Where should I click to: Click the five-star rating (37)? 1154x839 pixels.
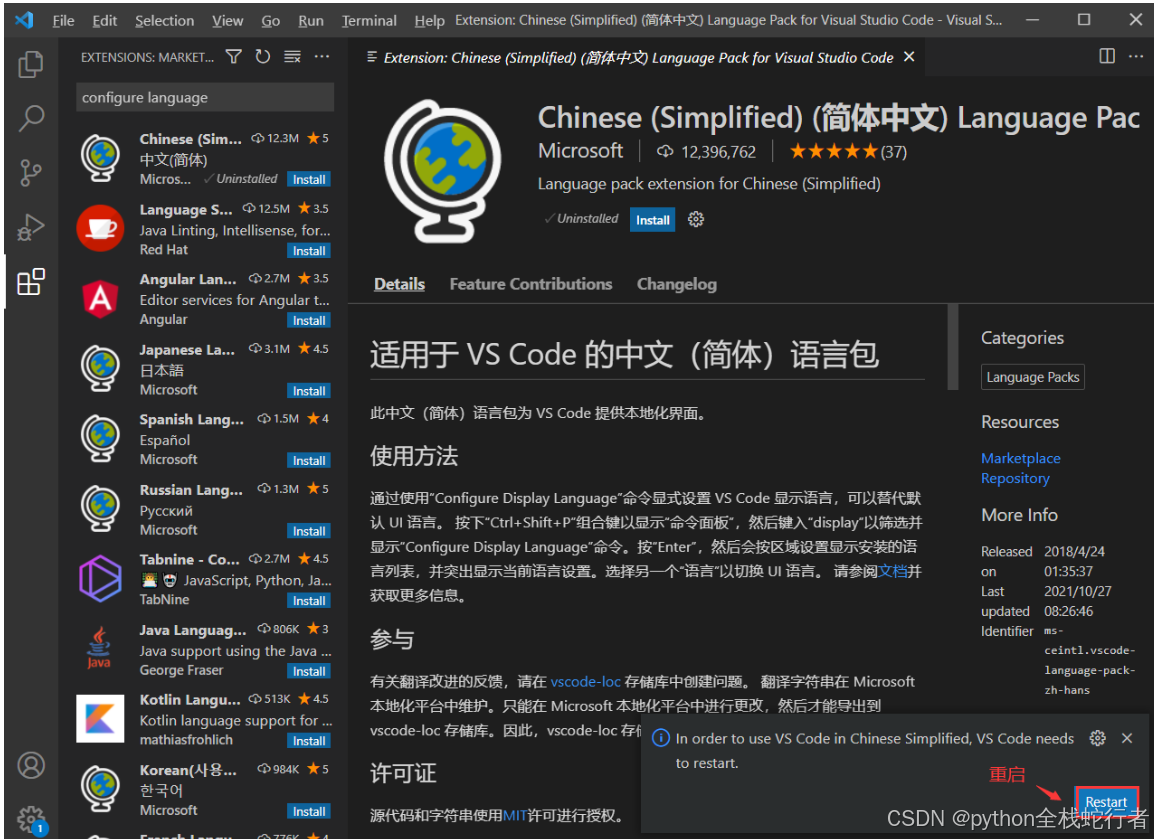point(848,152)
